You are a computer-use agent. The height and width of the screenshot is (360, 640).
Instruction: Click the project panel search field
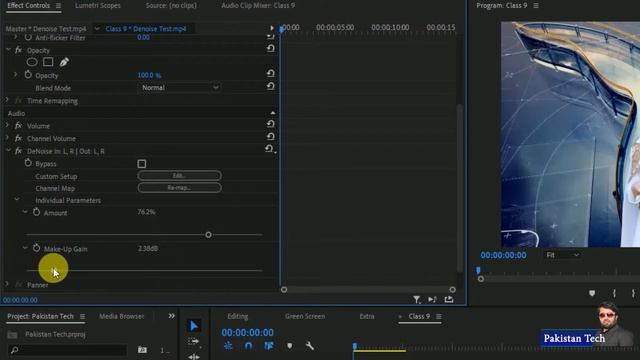68,350
